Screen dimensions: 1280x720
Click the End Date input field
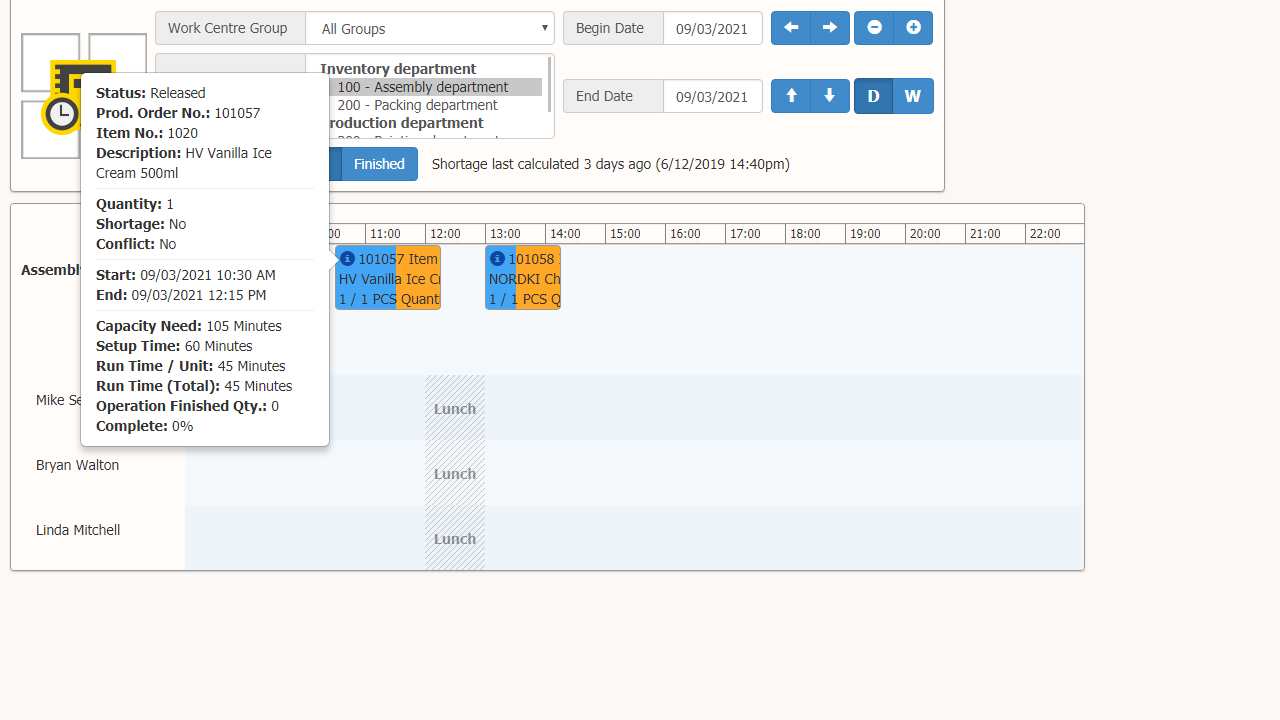click(712, 97)
